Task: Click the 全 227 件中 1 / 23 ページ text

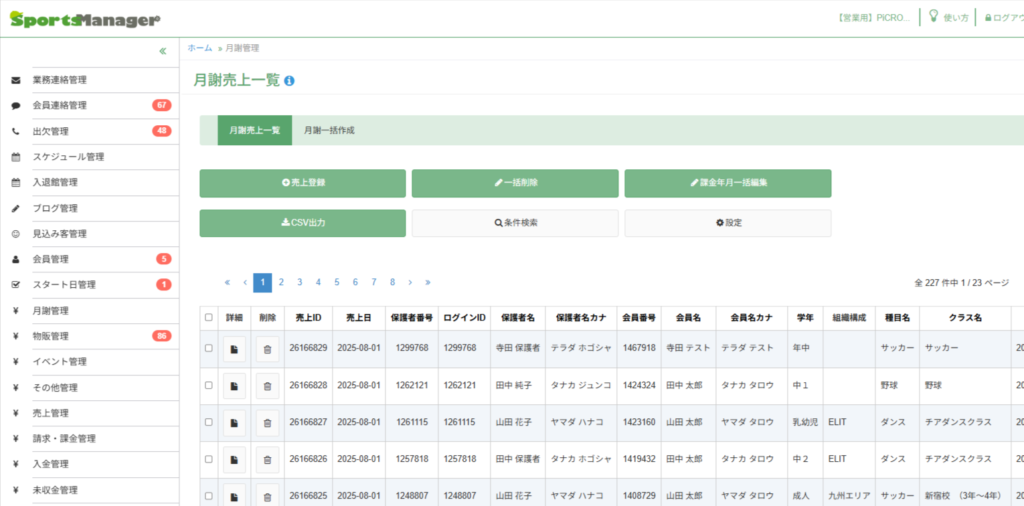Action: [x=962, y=283]
